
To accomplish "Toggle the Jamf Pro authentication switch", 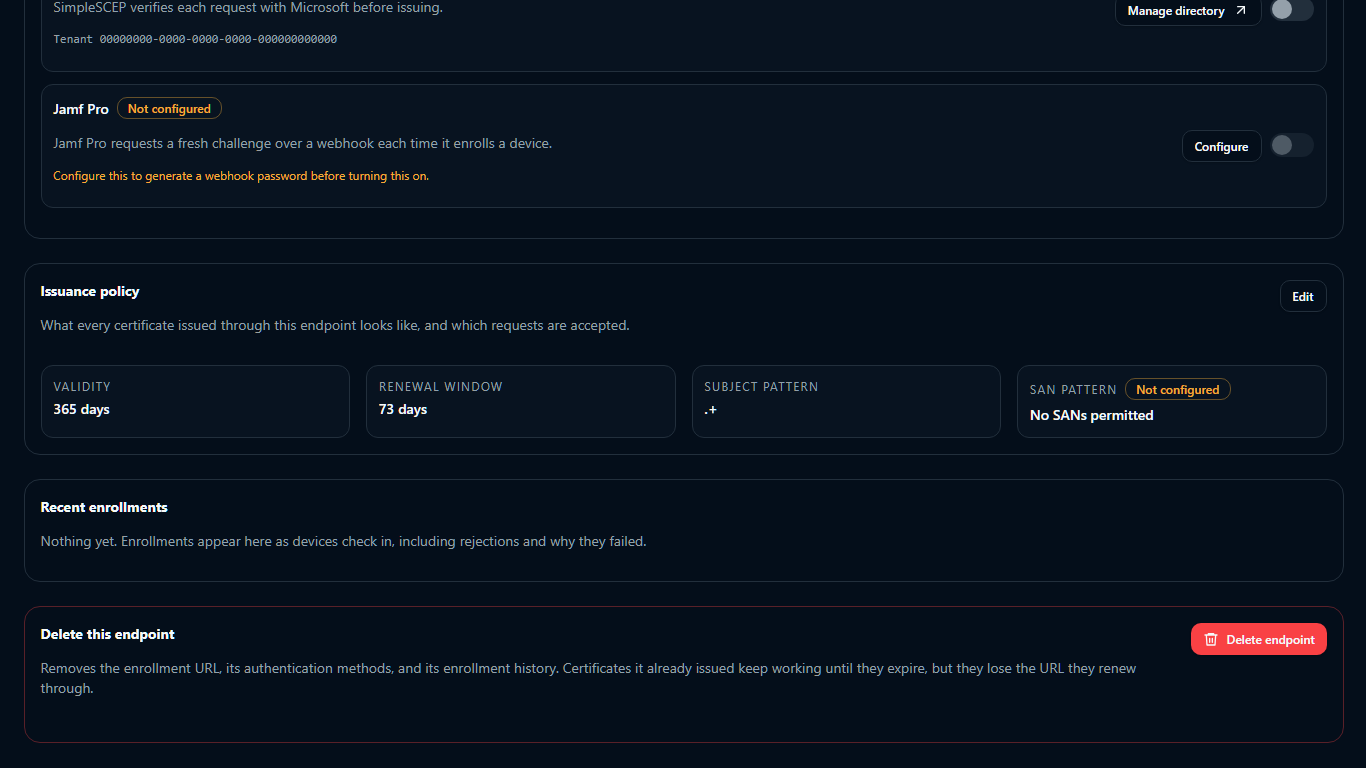I will click(x=1291, y=146).
